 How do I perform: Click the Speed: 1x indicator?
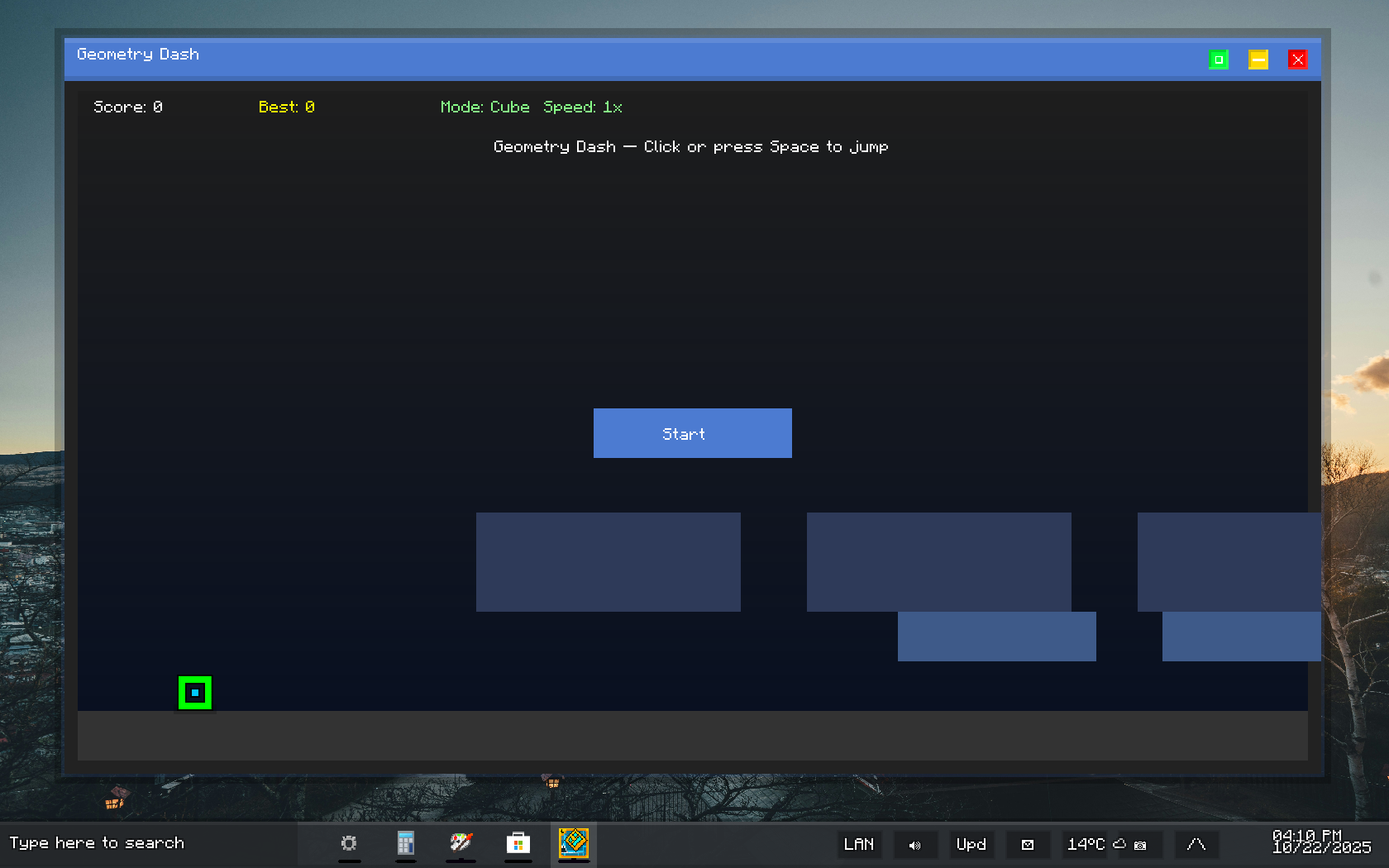[583, 107]
